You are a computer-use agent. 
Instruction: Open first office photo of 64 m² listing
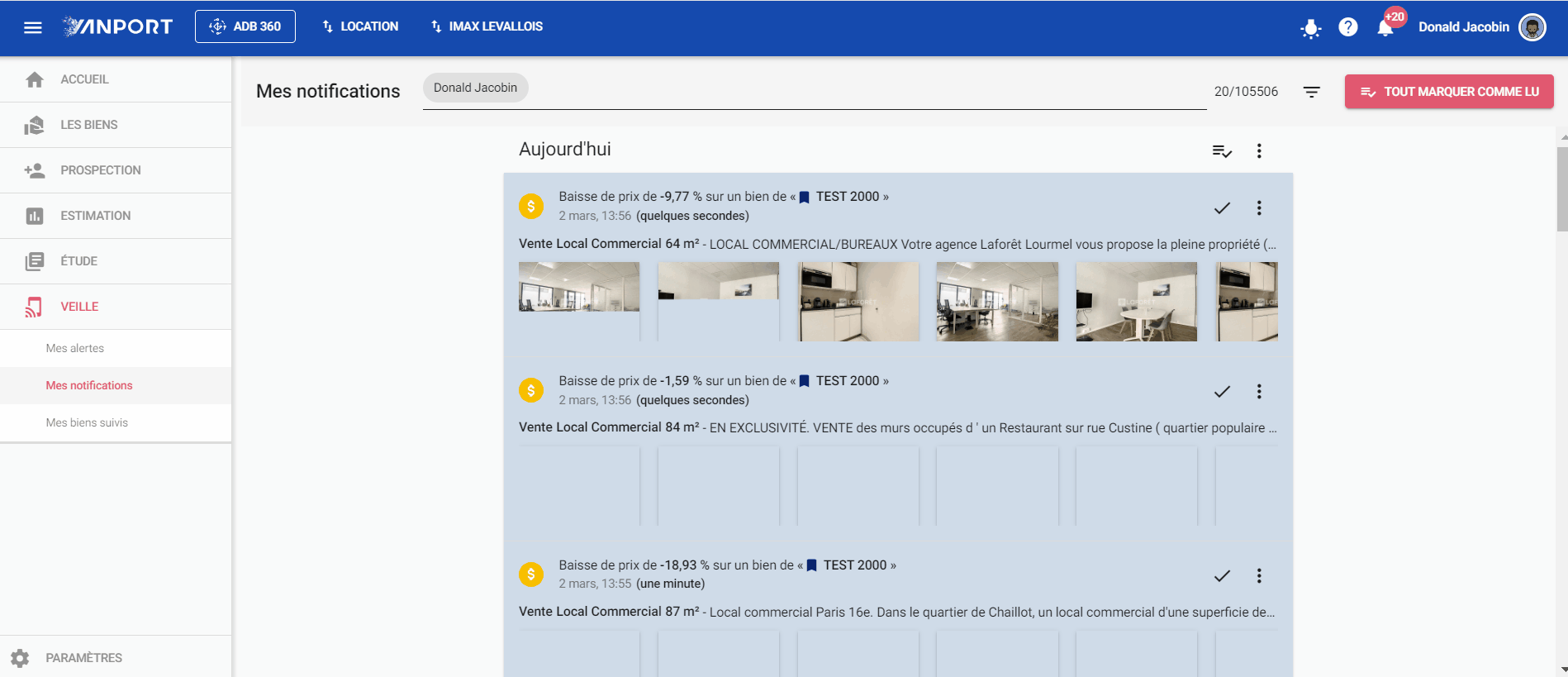coord(579,302)
